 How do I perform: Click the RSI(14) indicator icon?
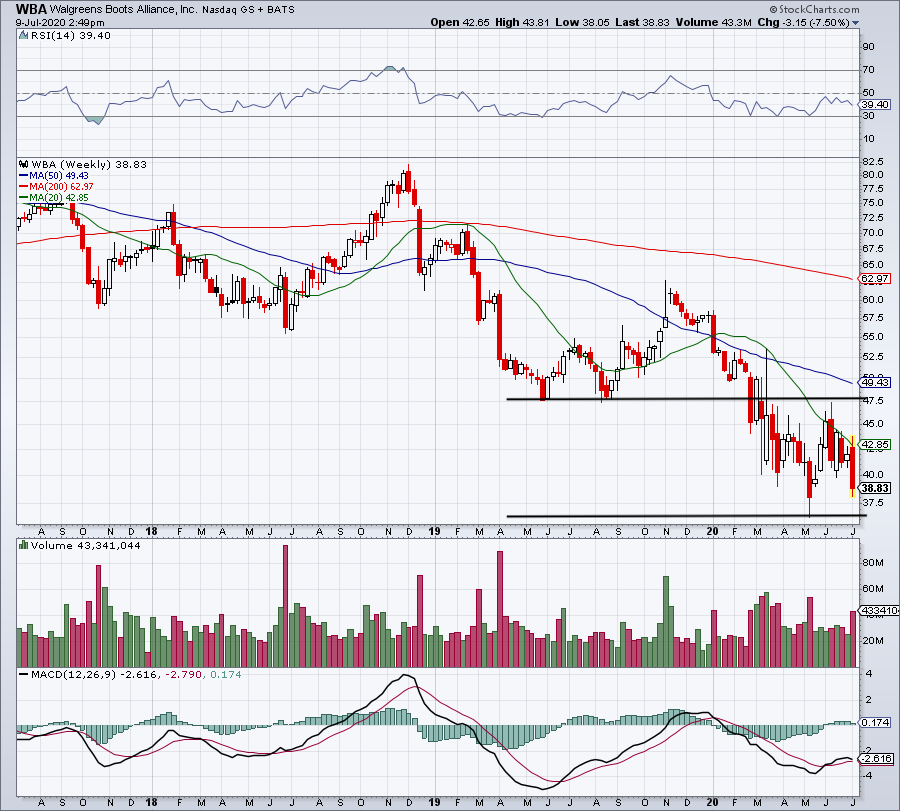click(x=24, y=36)
